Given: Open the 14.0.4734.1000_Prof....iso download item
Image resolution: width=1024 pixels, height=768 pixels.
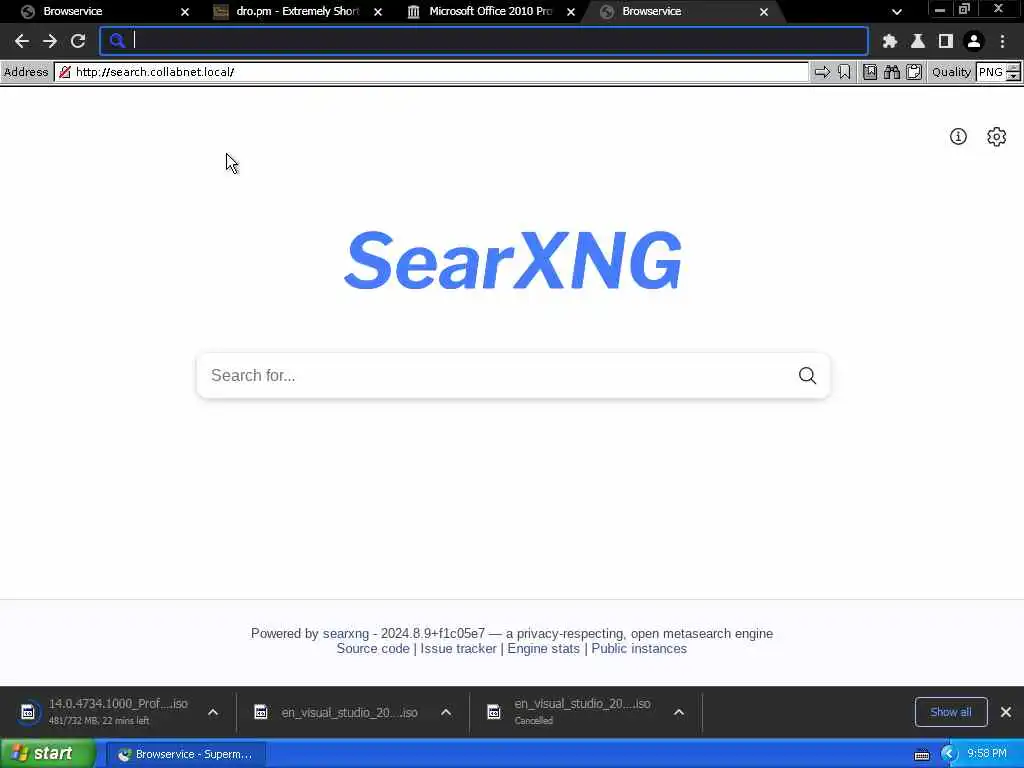Looking at the screenshot, I should [118, 712].
